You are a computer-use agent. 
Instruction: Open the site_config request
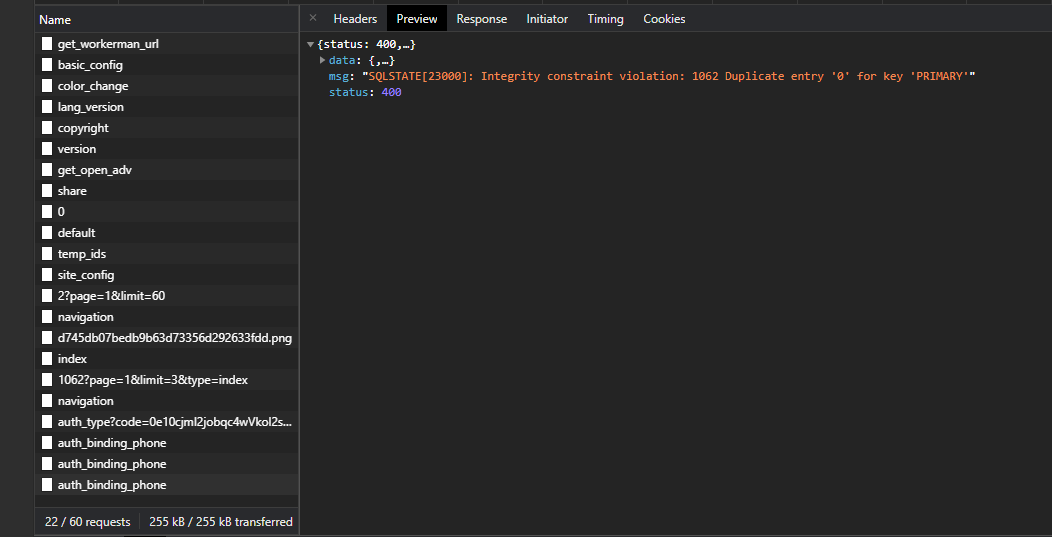(x=167, y=275)
